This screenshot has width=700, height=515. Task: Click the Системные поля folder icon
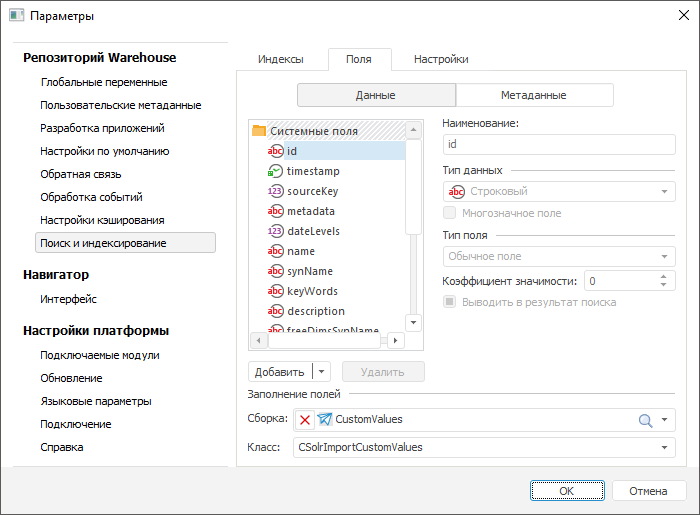259,131
